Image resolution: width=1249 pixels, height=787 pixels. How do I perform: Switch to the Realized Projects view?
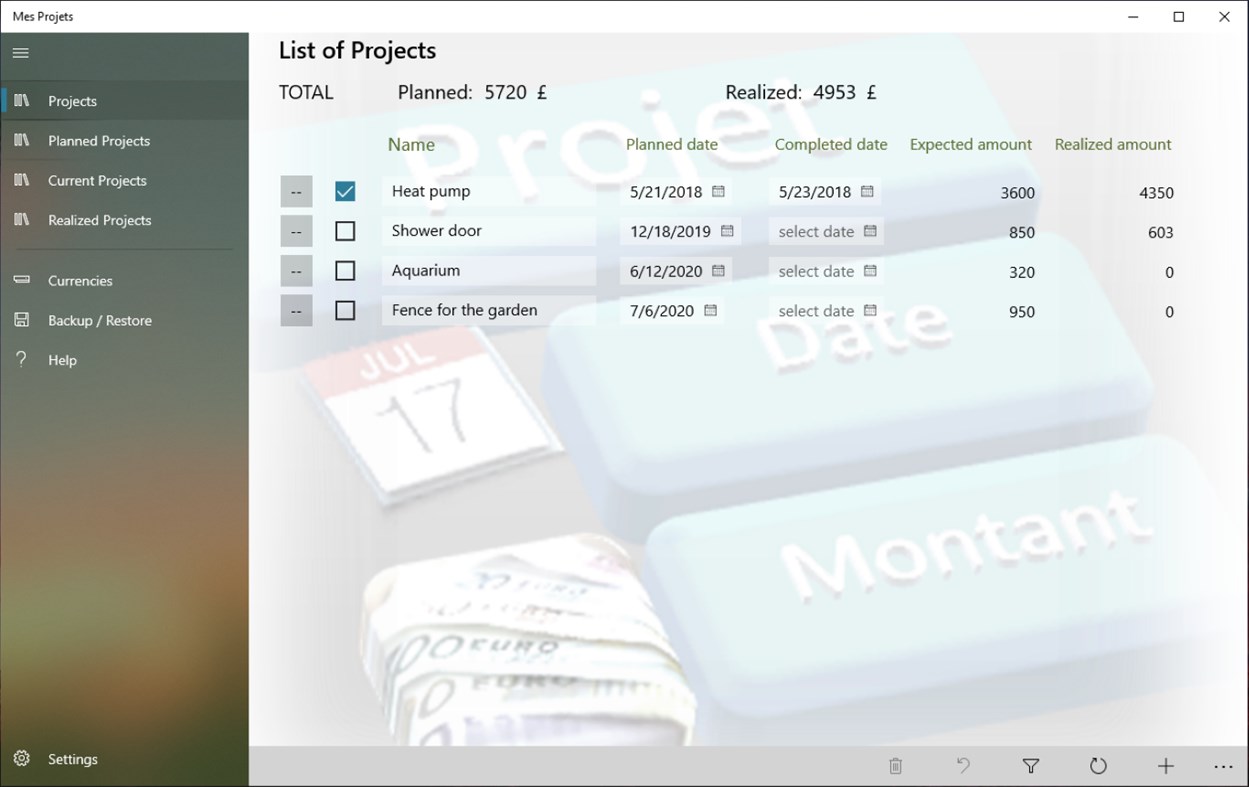tap(99, 220)
